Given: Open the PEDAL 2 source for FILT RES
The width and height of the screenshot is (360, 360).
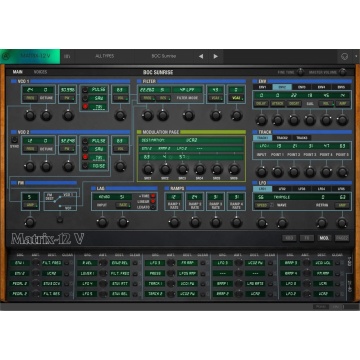Looking at the screenshot, I should click(19, 294).
